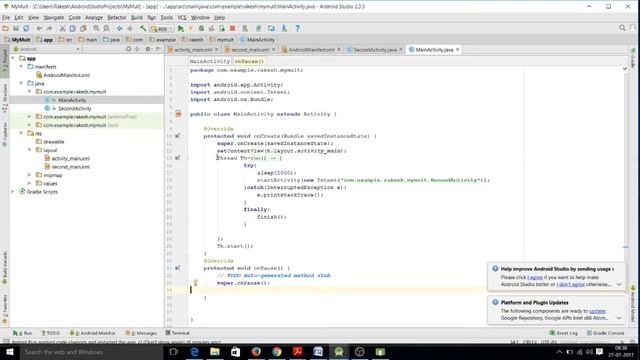Click the Windows taskbar search box
The image size is (640, 360).
[x=91, y=352]
